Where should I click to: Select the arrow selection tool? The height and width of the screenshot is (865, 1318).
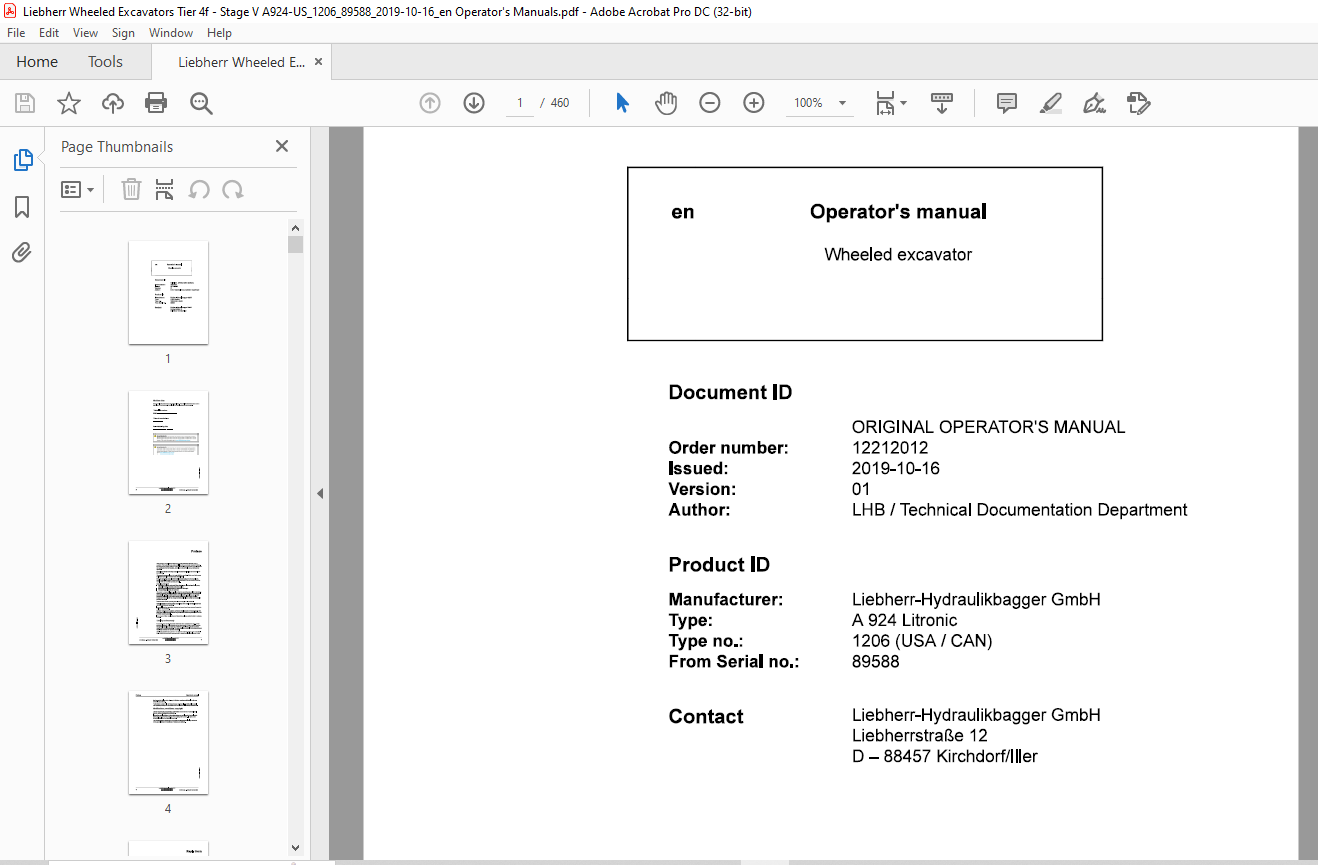pyautogui.click(x=622, y=103)
